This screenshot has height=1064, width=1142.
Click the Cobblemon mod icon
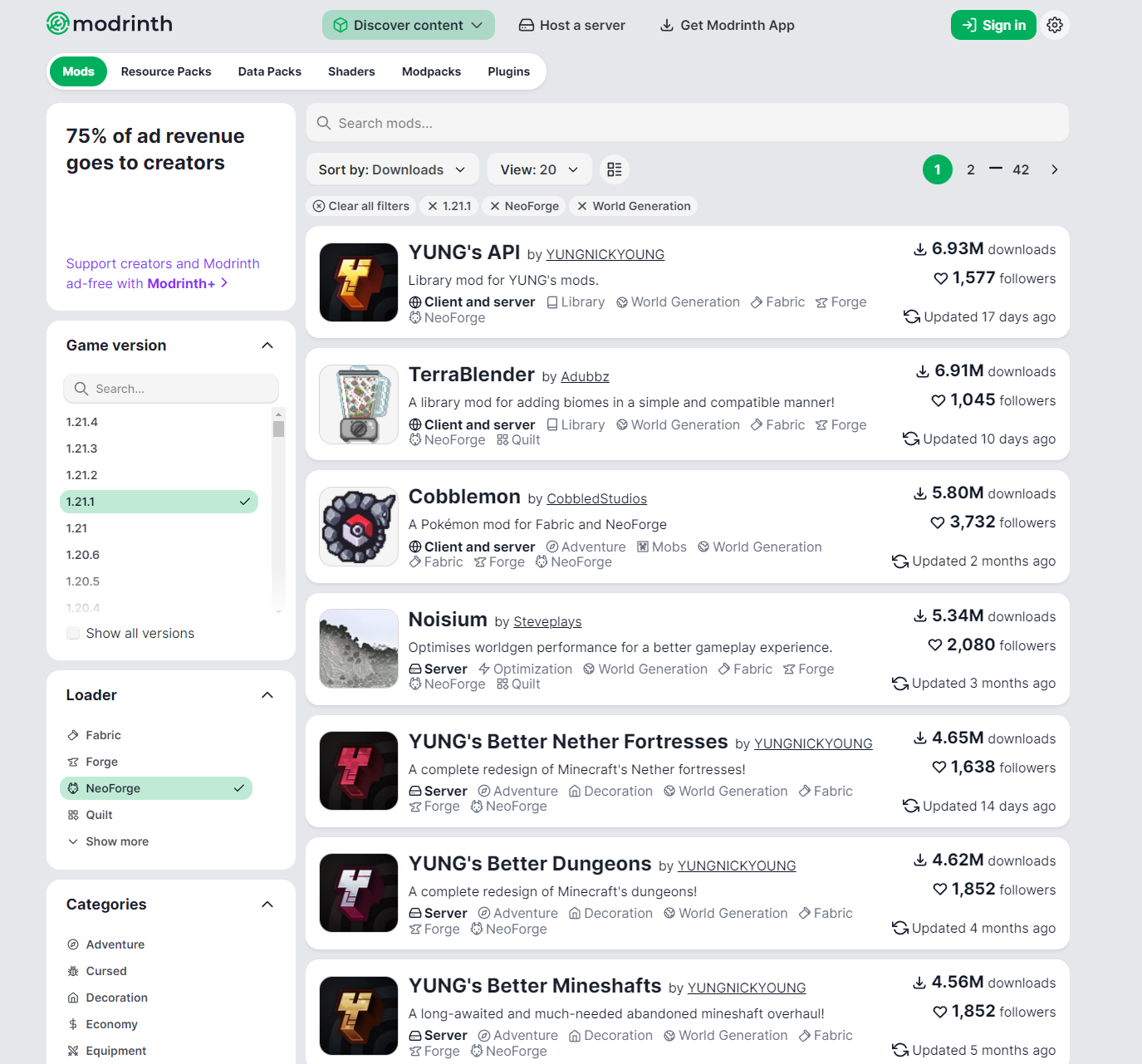[359, 527]
